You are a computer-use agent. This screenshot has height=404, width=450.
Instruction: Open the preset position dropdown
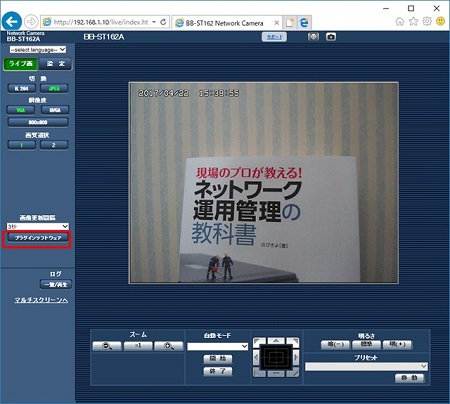coord(366,366)
